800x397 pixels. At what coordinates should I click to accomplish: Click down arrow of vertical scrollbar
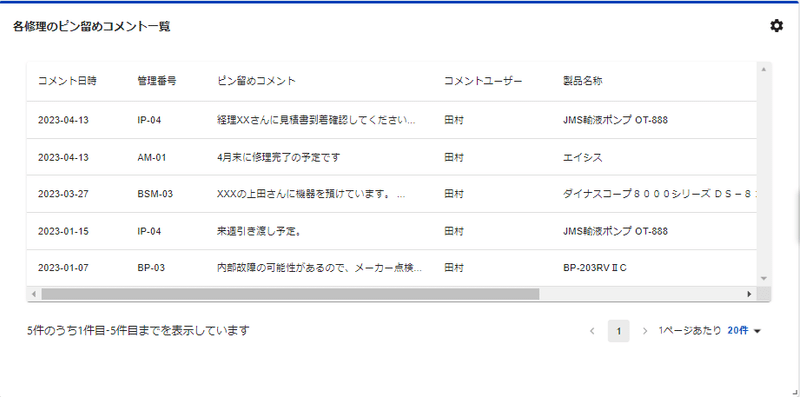pos(764,278)
